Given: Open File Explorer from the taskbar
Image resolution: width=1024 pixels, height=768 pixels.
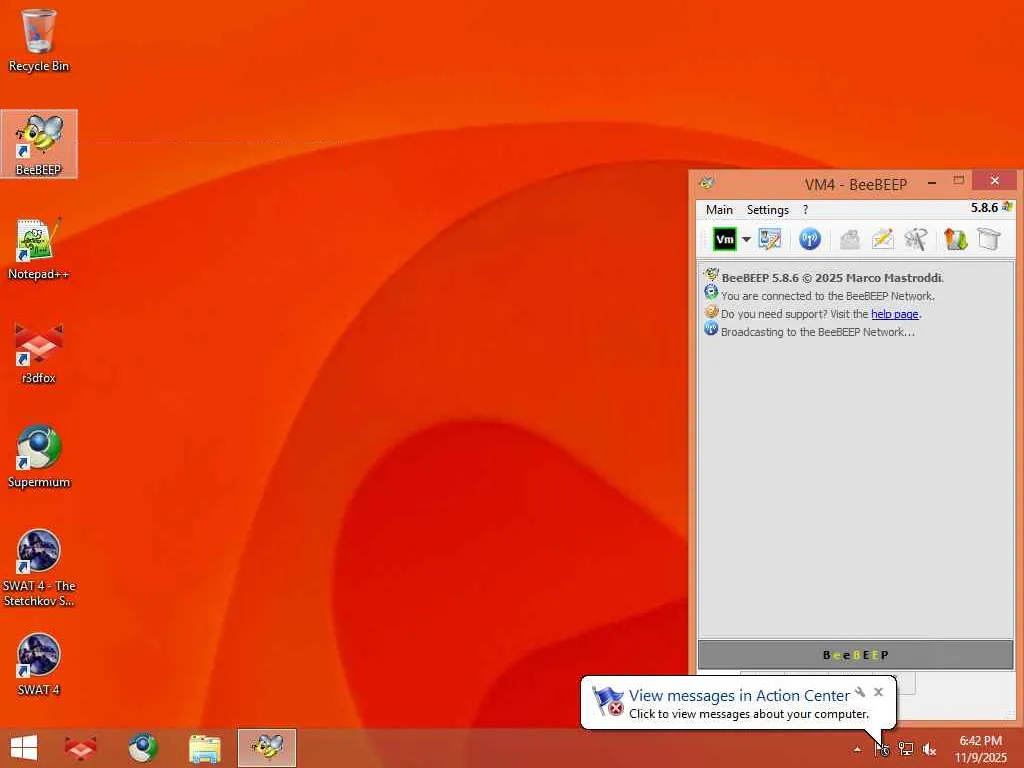Looking at the screenshot, I should [x=204, y=748].
